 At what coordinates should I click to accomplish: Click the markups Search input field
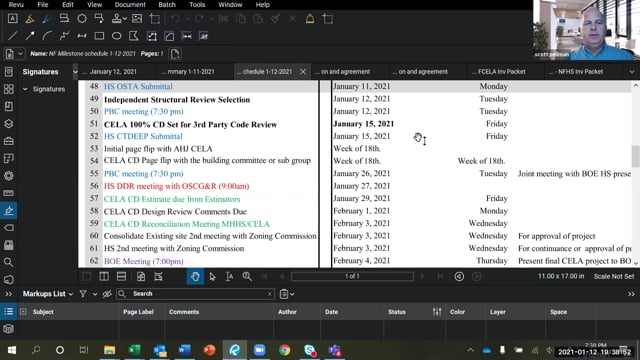pyautogui.click(x=195, y=294)
